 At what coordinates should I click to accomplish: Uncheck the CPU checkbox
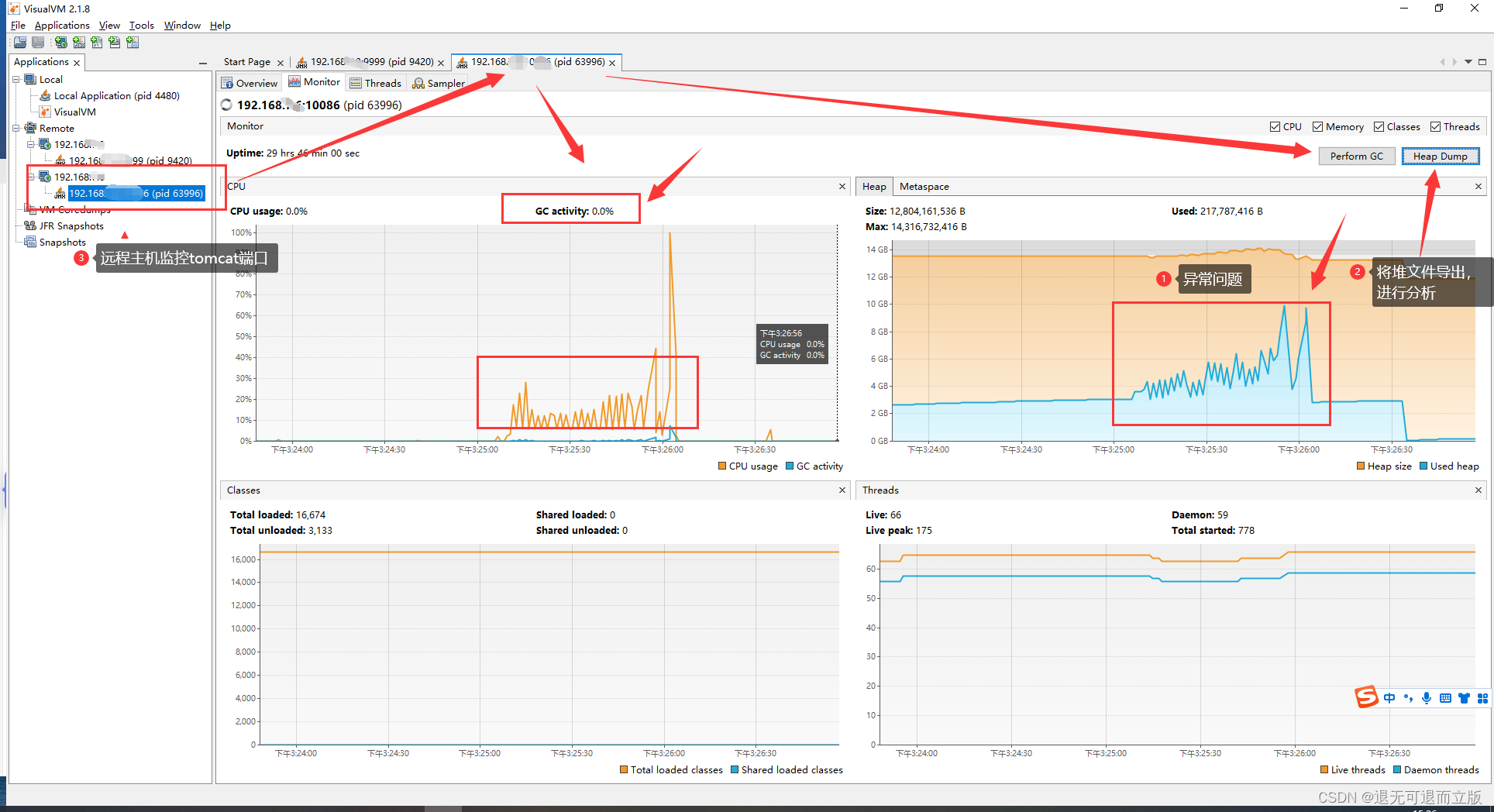(x=1275, y=127)
